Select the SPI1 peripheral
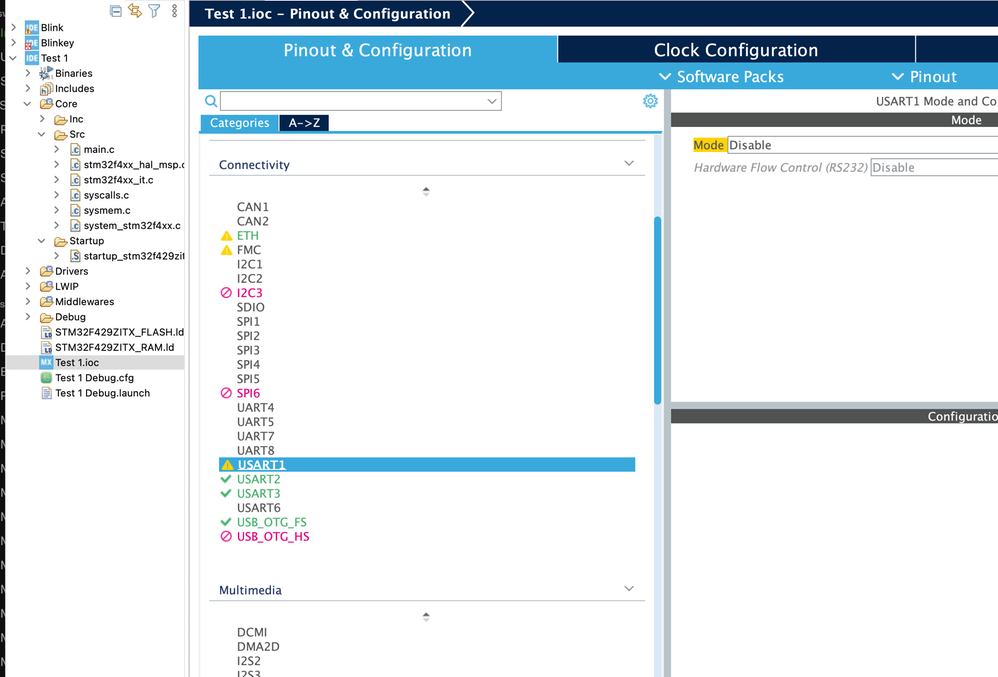Viewport: 998px width, 677px height. click(x=248, y=321)
